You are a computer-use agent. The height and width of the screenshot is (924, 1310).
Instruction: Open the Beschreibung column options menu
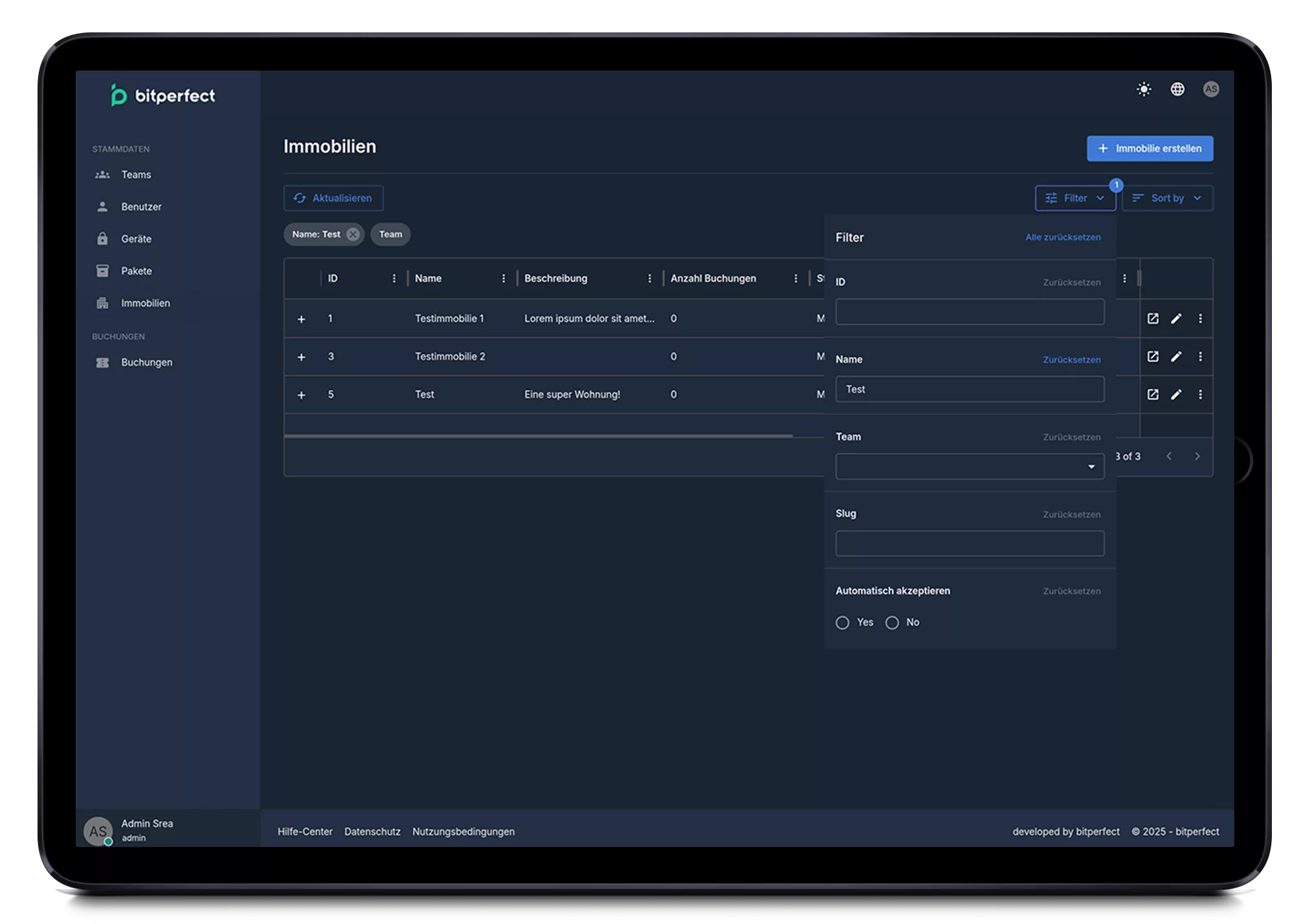649,278
